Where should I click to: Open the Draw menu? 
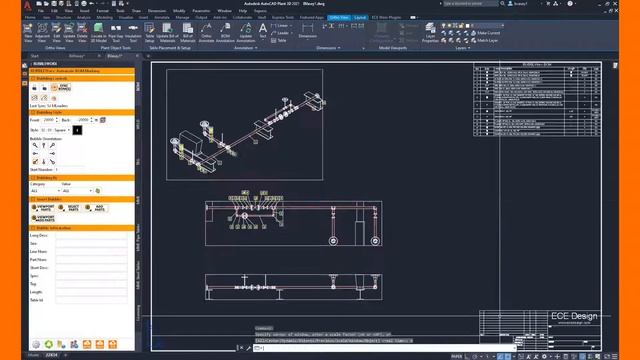click(x=136, y=11)
